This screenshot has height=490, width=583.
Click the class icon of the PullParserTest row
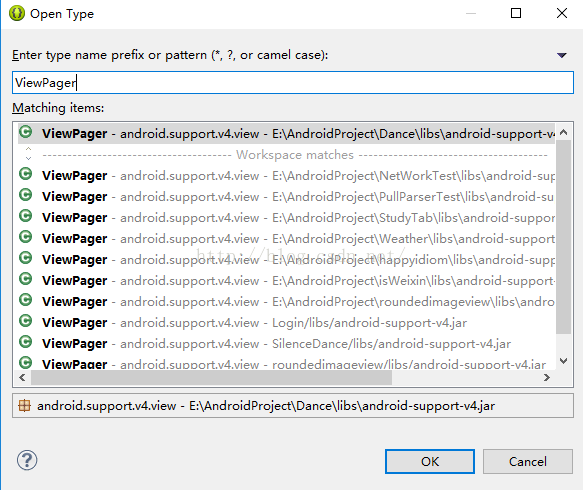pyautogui.click(x=26, y=194)
